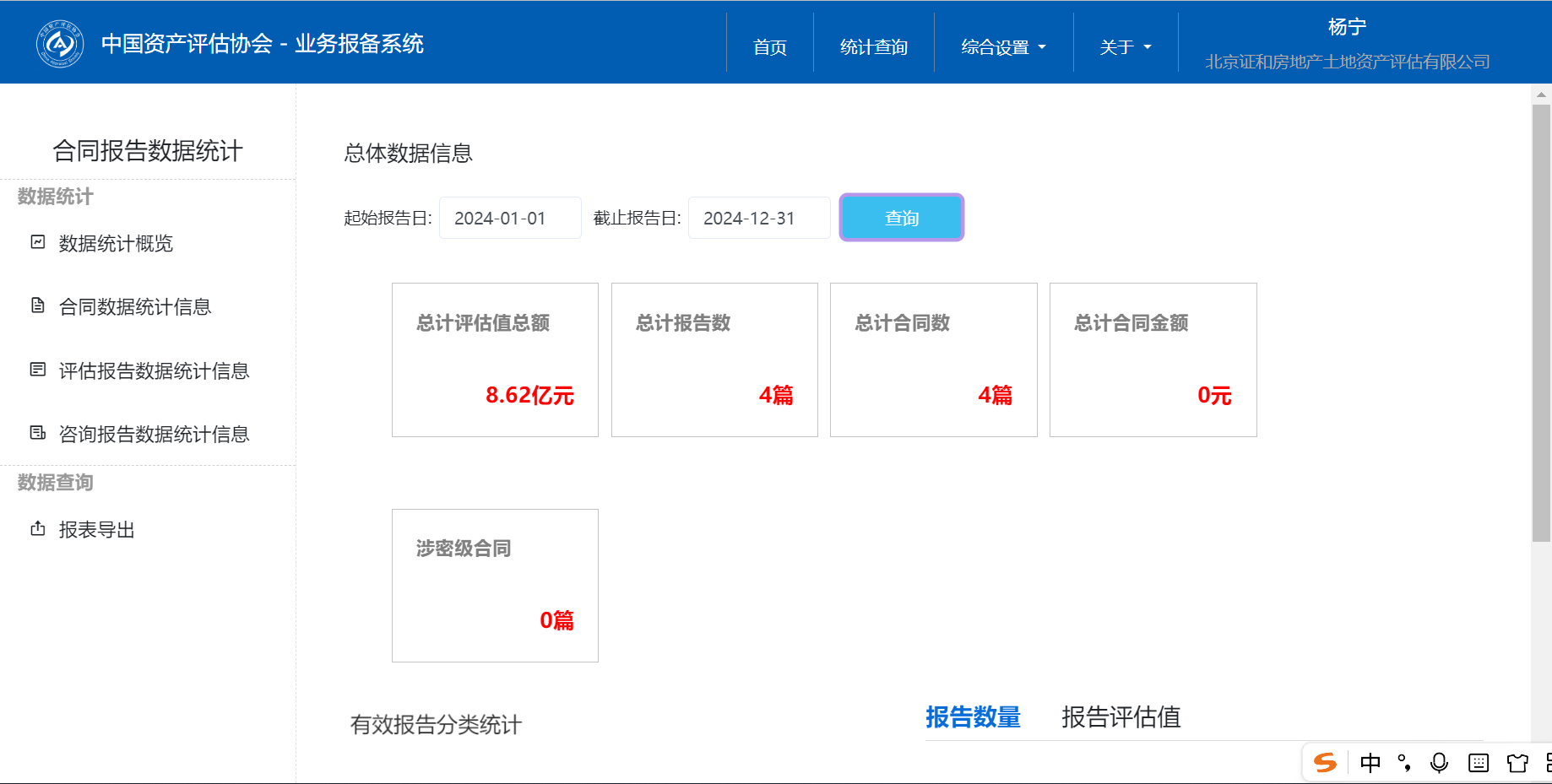Screen dimensions: 1552x784
Task: Open the 统计查询 menu
Action: [x=874, y=47]
